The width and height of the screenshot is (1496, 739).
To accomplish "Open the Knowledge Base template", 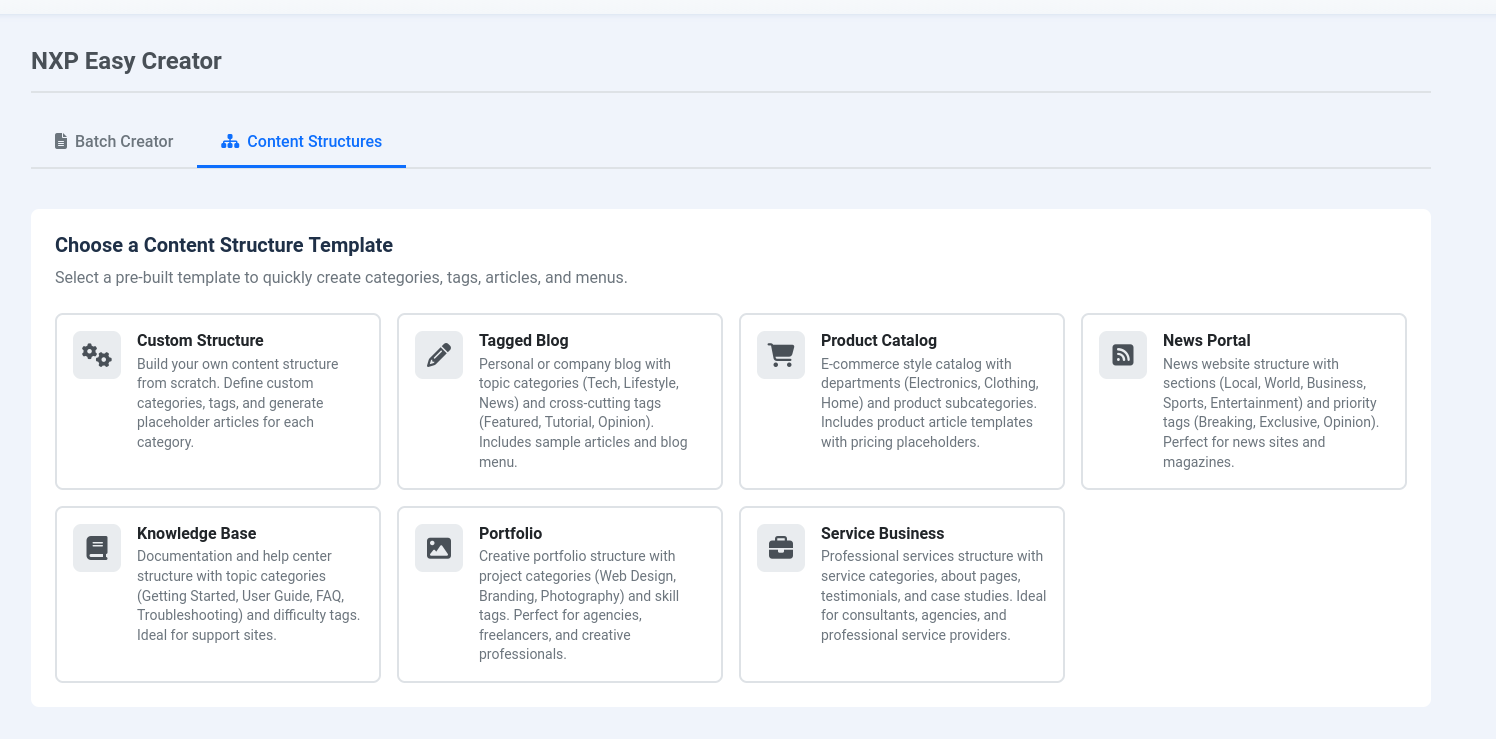I will [218, 594].
